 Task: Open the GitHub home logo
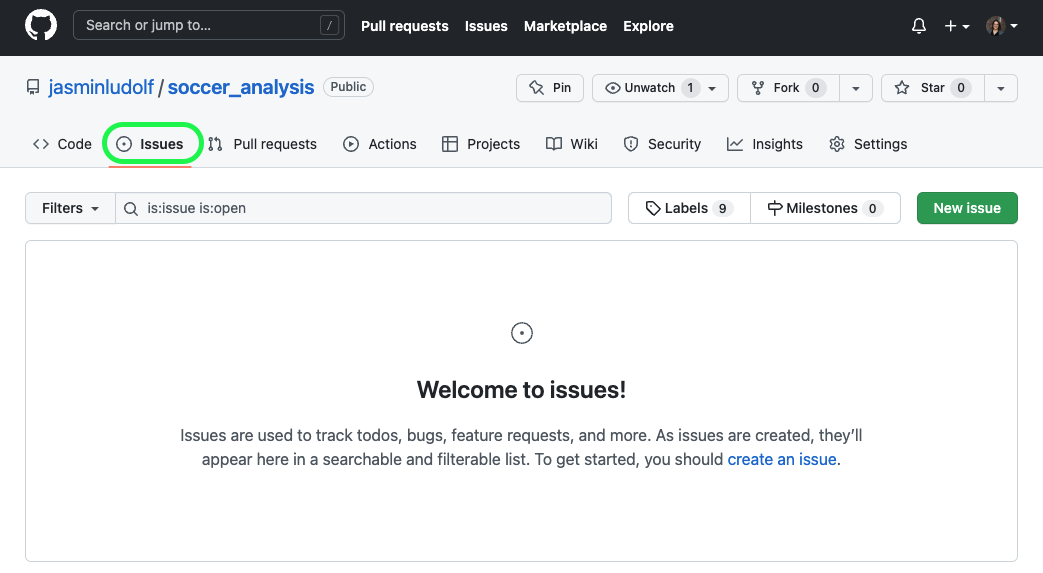coord(41,26)
